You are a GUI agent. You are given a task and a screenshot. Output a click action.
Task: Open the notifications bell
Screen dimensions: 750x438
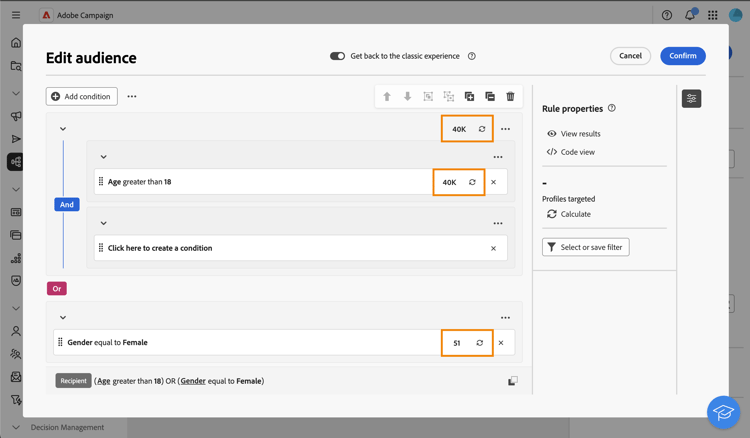coord(689,15)
